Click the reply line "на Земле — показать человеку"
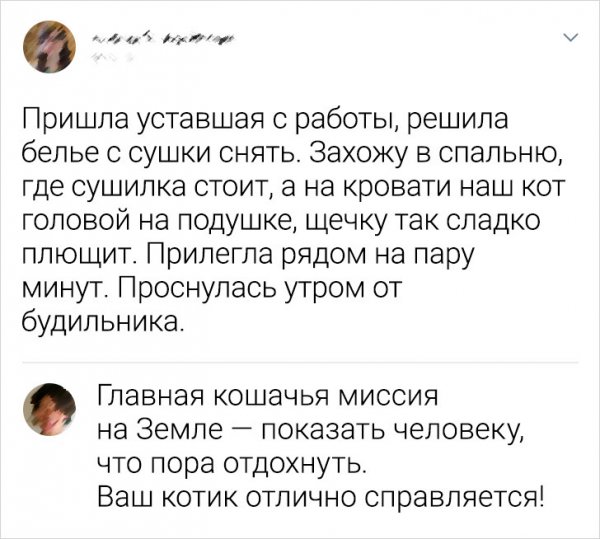Image resolution: width=600 pixels, height=539 pixels. click(308, 431)
